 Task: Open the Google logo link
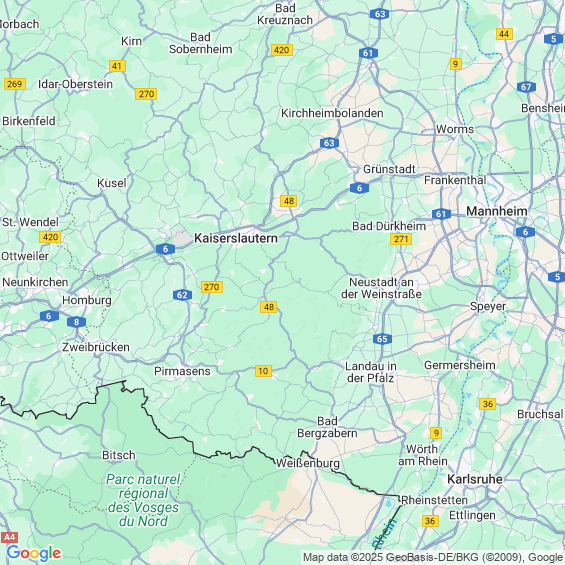click(34, 553)
